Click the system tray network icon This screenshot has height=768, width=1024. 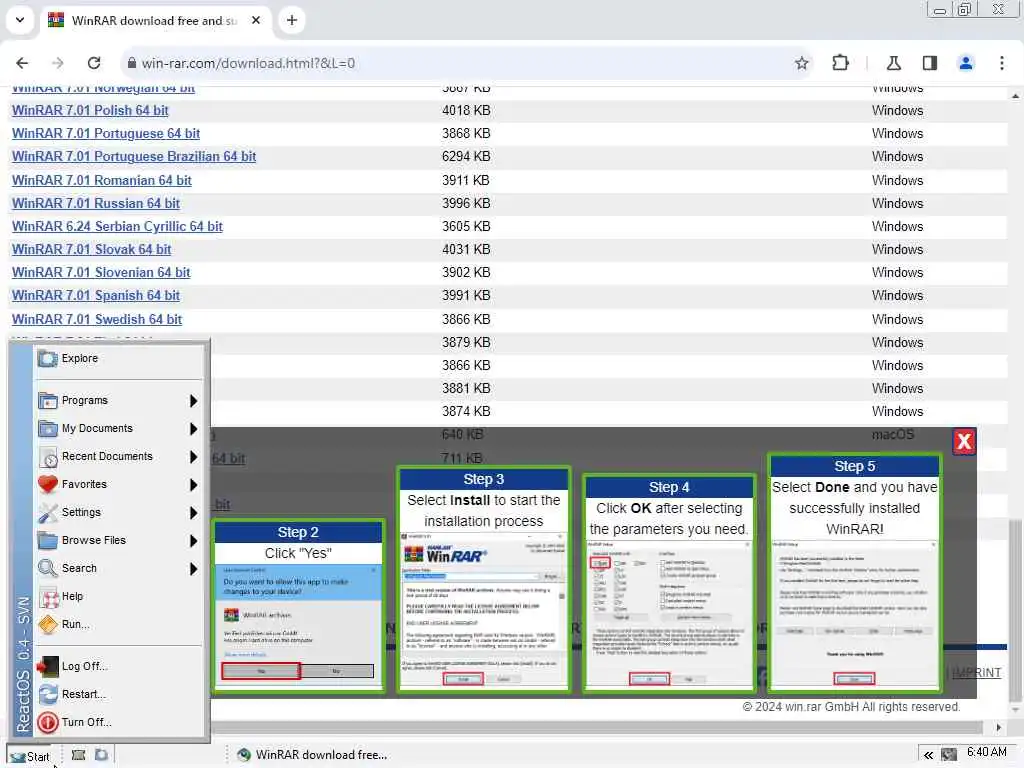(x=949, y=756)
